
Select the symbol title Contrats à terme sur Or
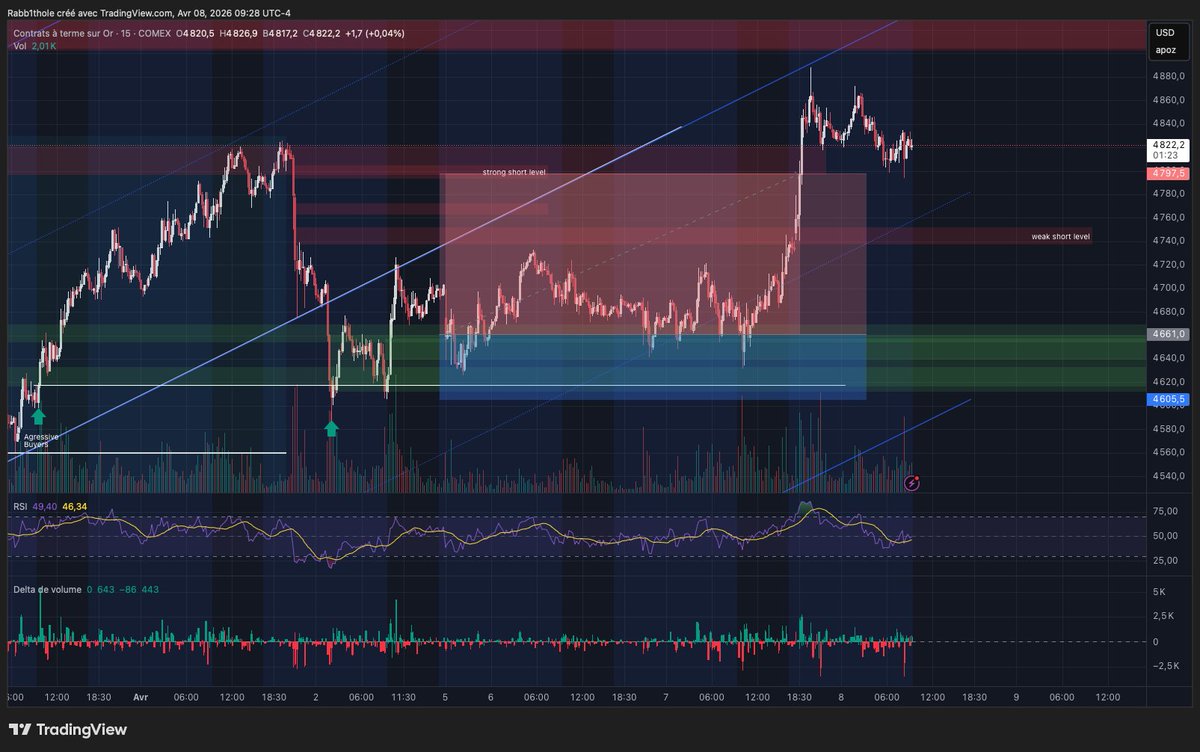click(x=63, y=33)
